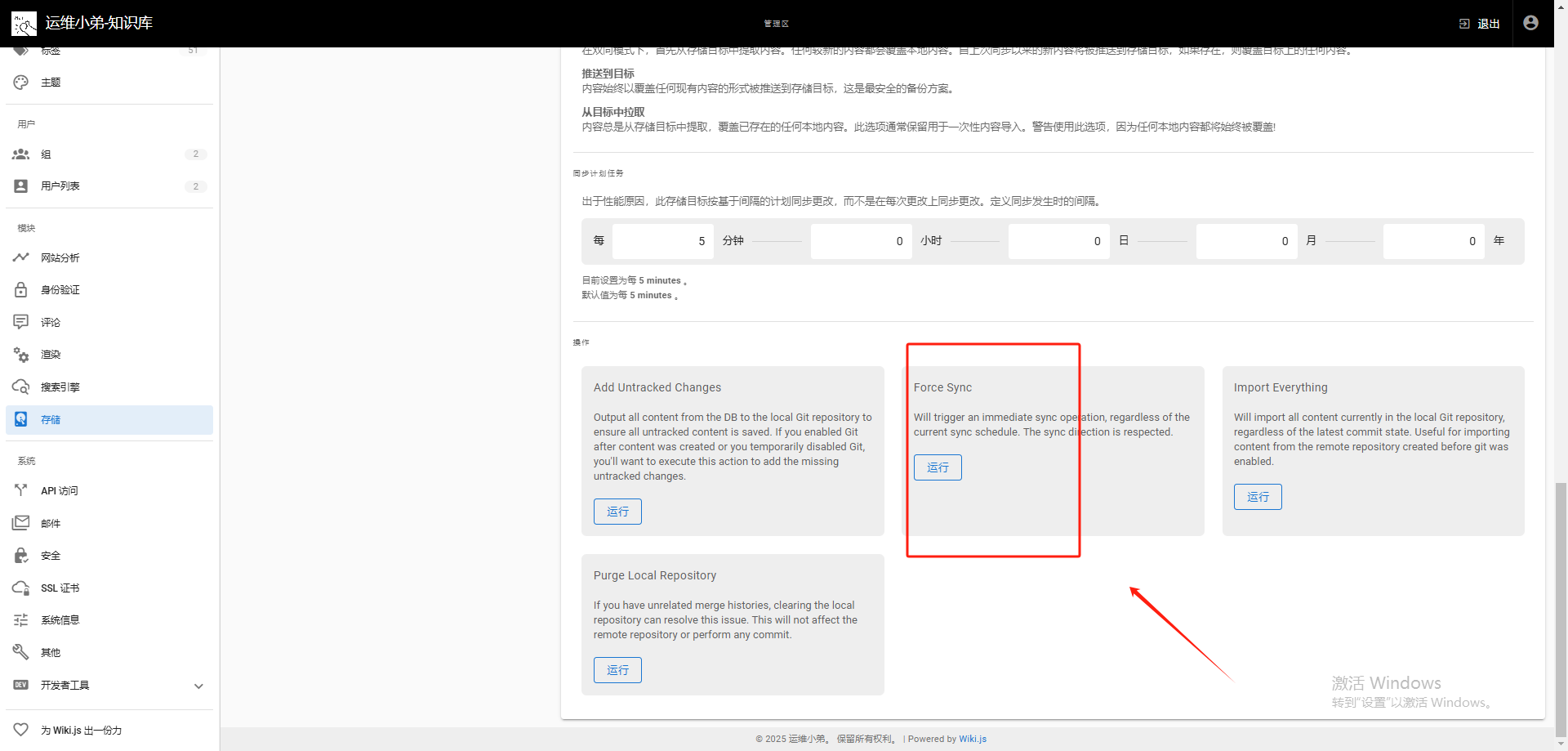Run the Force Sync action
Image resolution: width=1568 pixels, height=751 pixels.
point(938,467)
